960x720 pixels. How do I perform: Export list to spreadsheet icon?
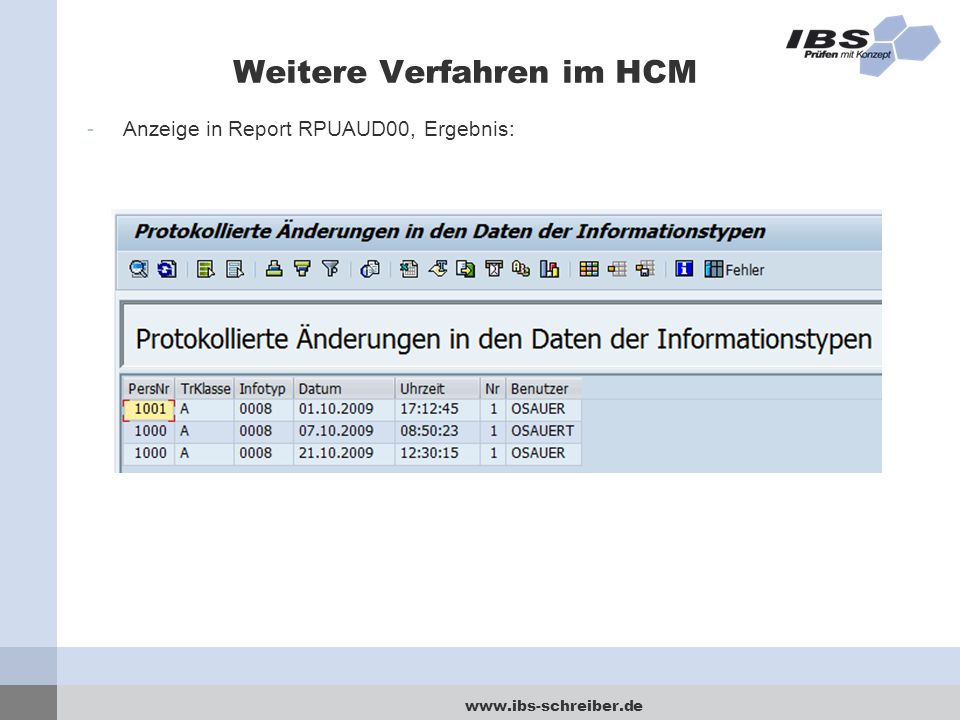coord(409,269)
